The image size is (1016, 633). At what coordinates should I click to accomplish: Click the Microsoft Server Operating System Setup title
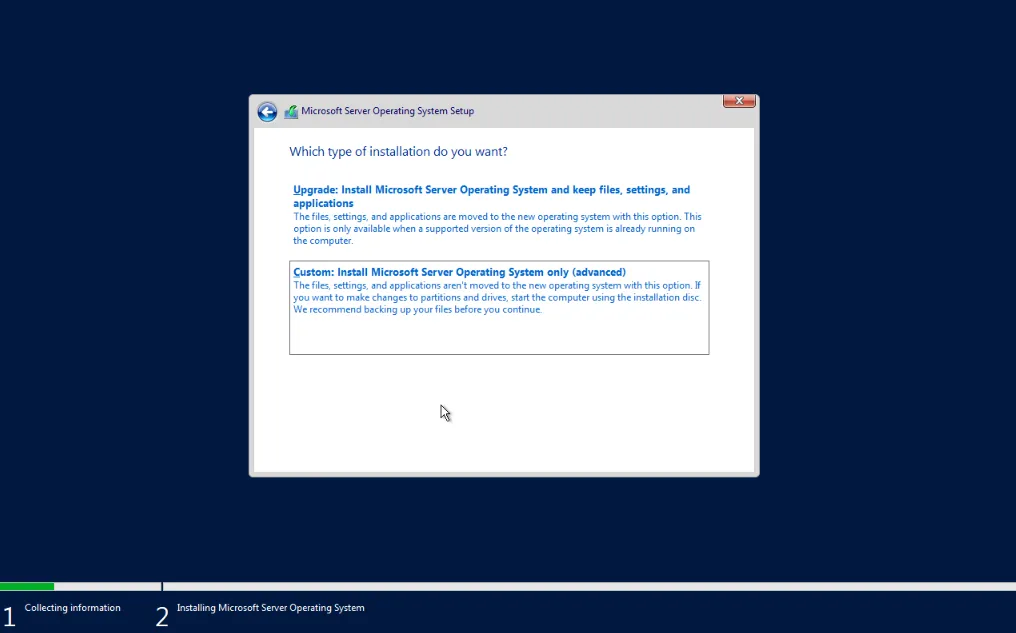[x=386, y=111]
